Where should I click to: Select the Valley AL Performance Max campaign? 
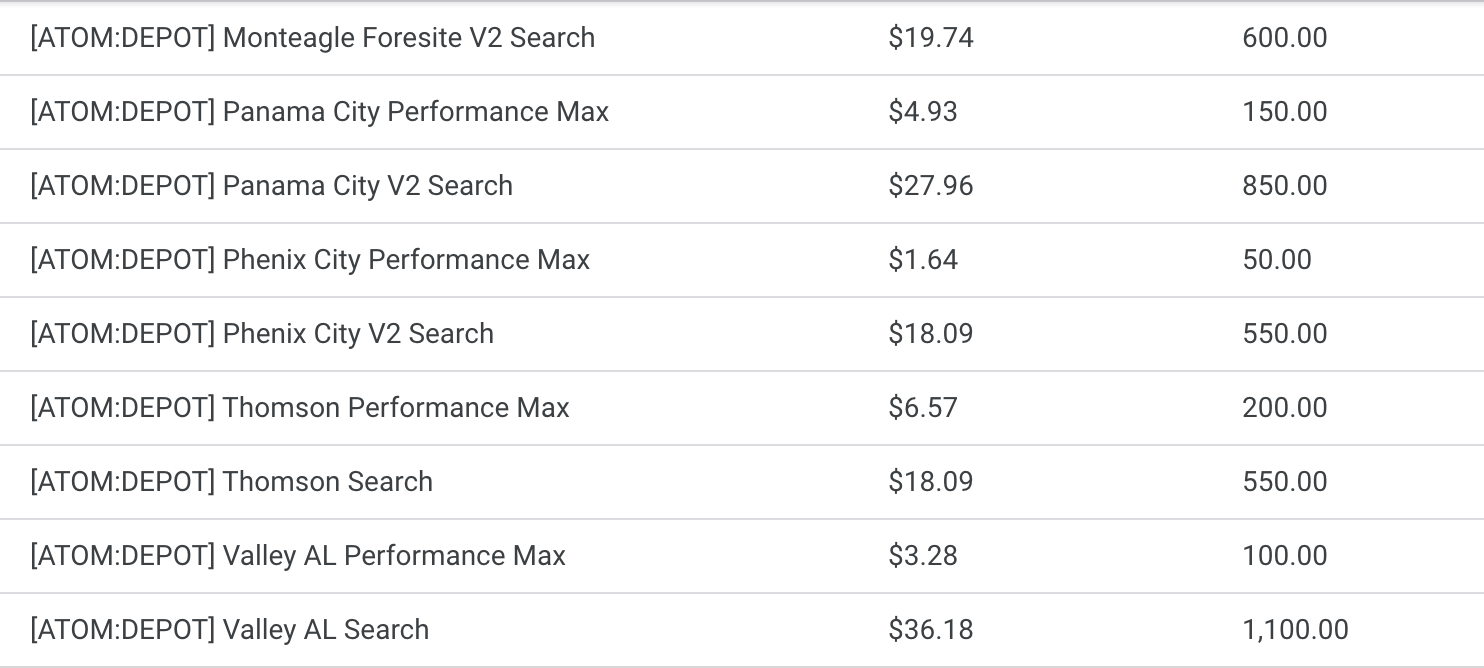(x=298, y=556)
